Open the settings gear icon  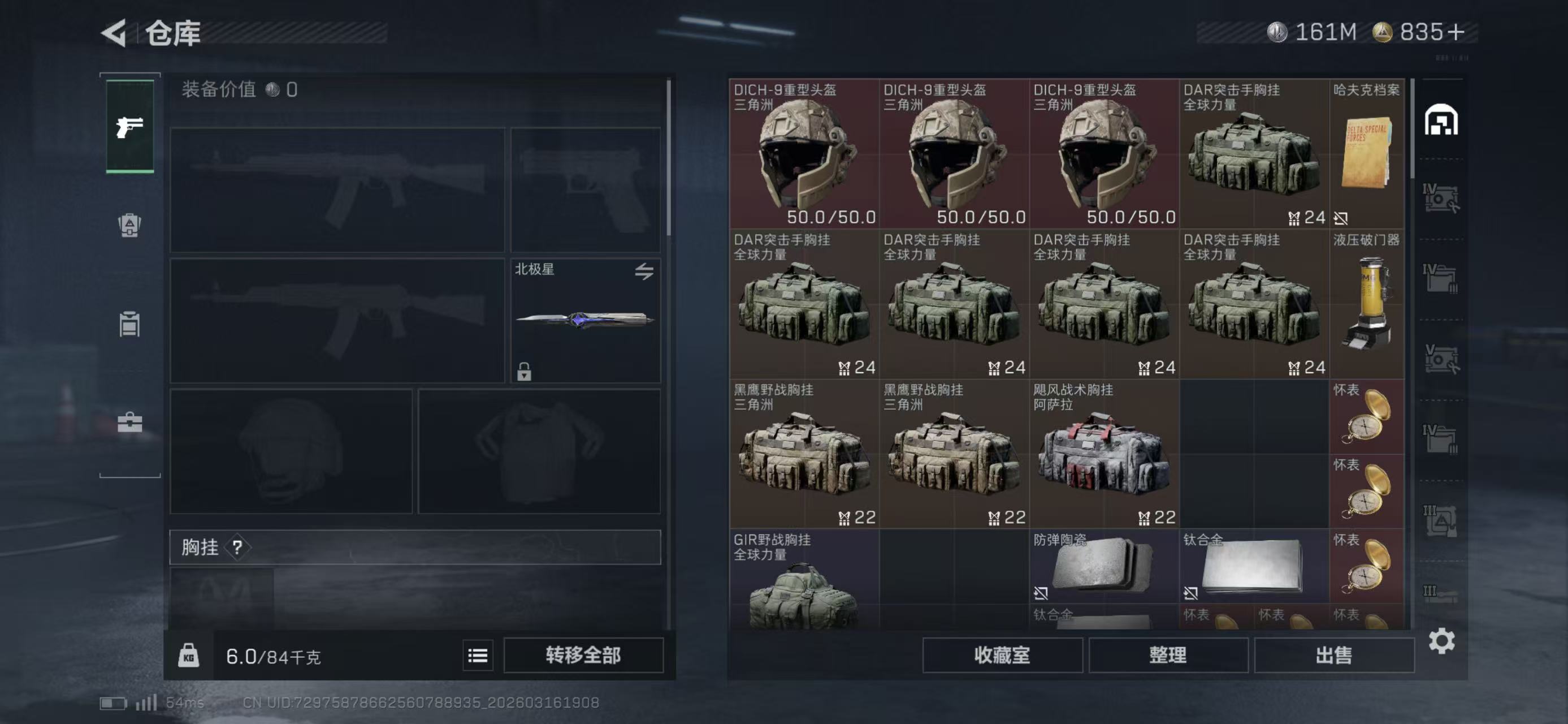pos(1441,641)
